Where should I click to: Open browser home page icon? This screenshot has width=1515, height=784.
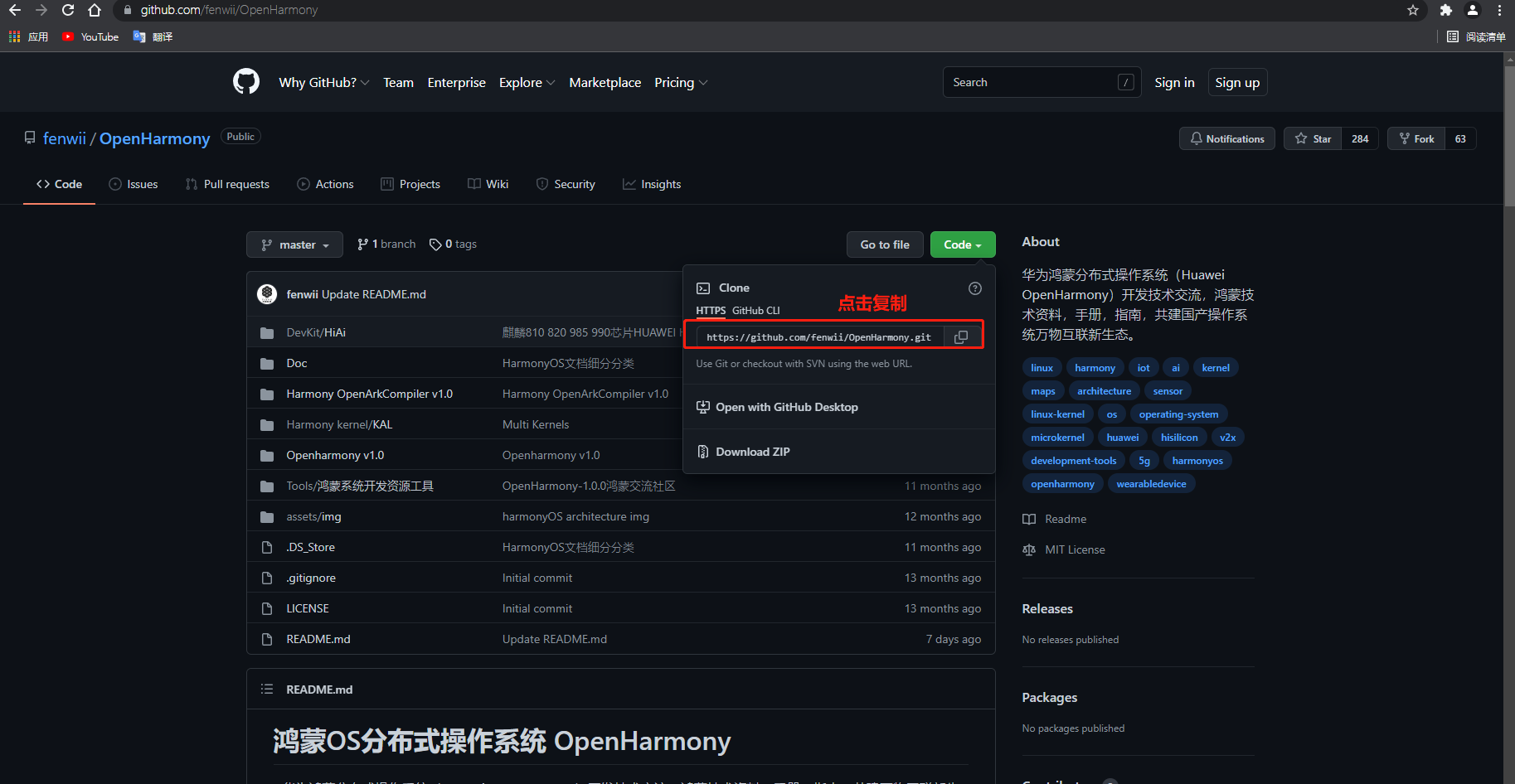click(95, 10)
